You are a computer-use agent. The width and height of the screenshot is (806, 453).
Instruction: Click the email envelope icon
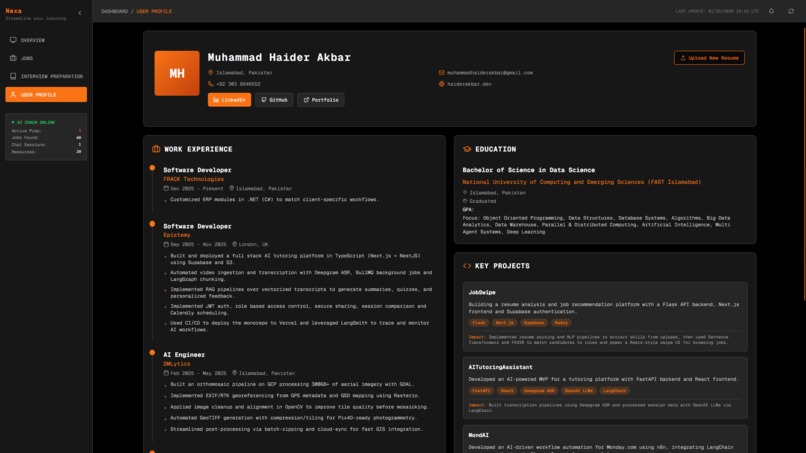[442, 73]
